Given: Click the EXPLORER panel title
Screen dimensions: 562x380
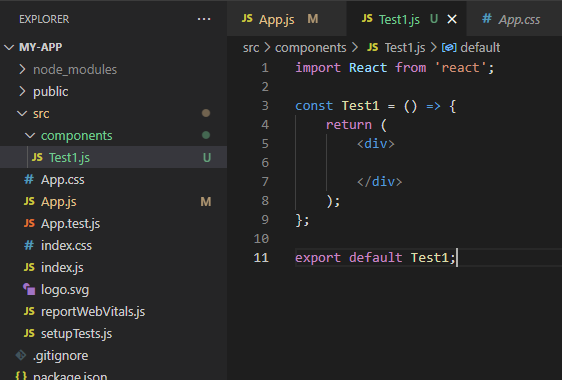Looking at the screenshot, I should 44,19.
